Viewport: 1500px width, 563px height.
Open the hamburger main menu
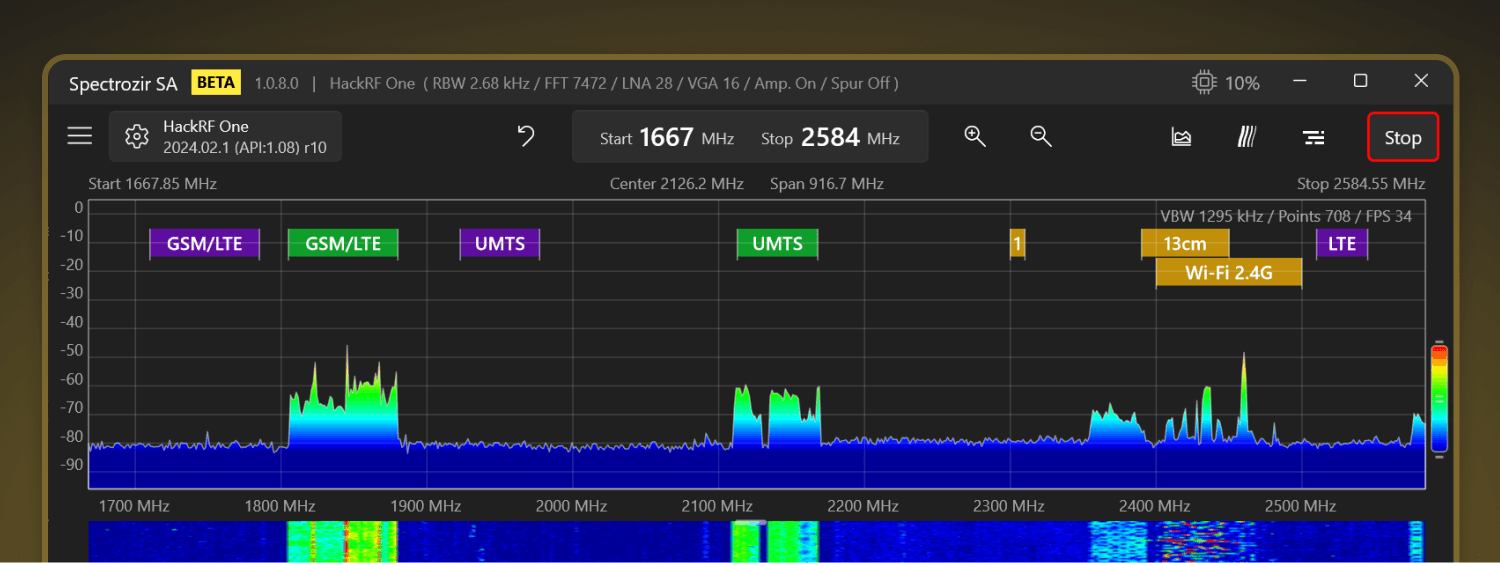pos(80,136)
